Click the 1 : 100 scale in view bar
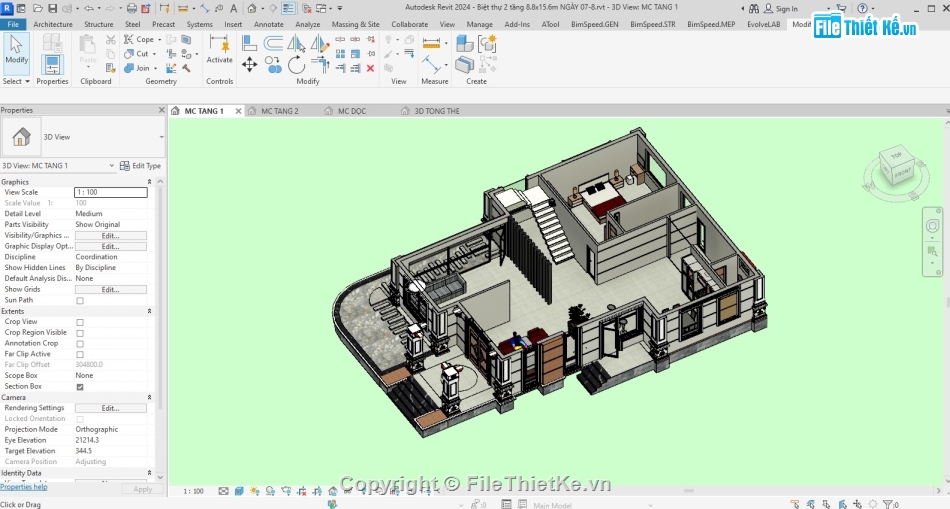Image resolution: width=950 pixels, height=509 pixels. click(193, 491)
